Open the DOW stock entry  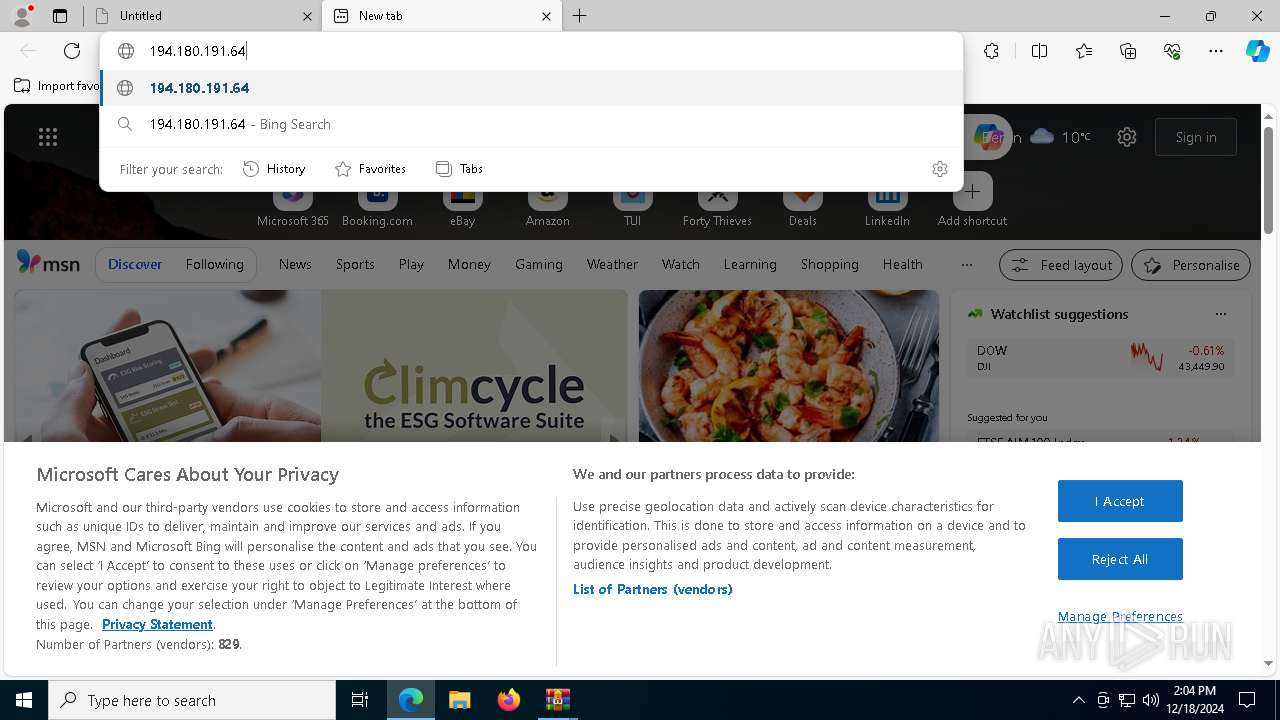(x=1100, y=358)
